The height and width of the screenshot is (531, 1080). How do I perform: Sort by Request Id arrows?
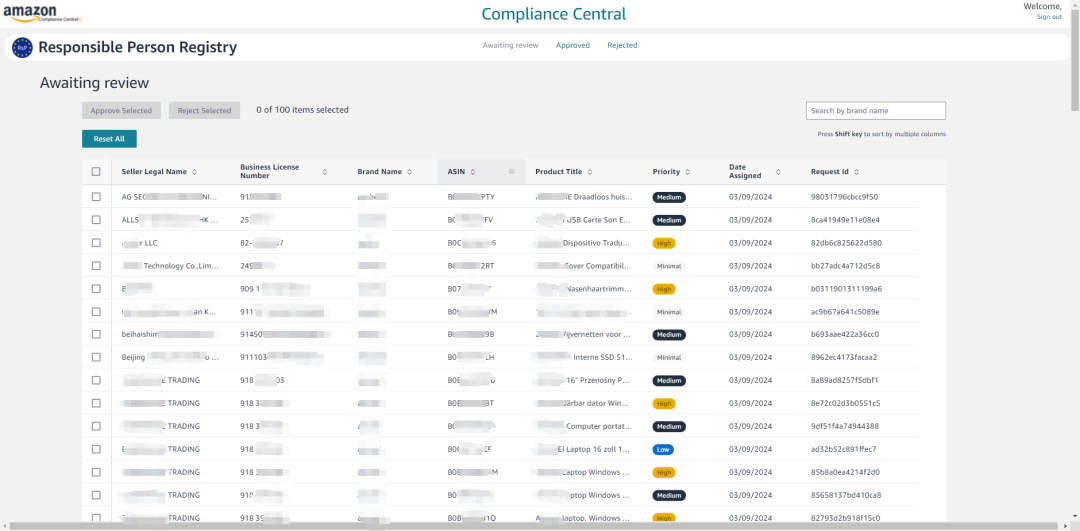click(x=856, y=172)
